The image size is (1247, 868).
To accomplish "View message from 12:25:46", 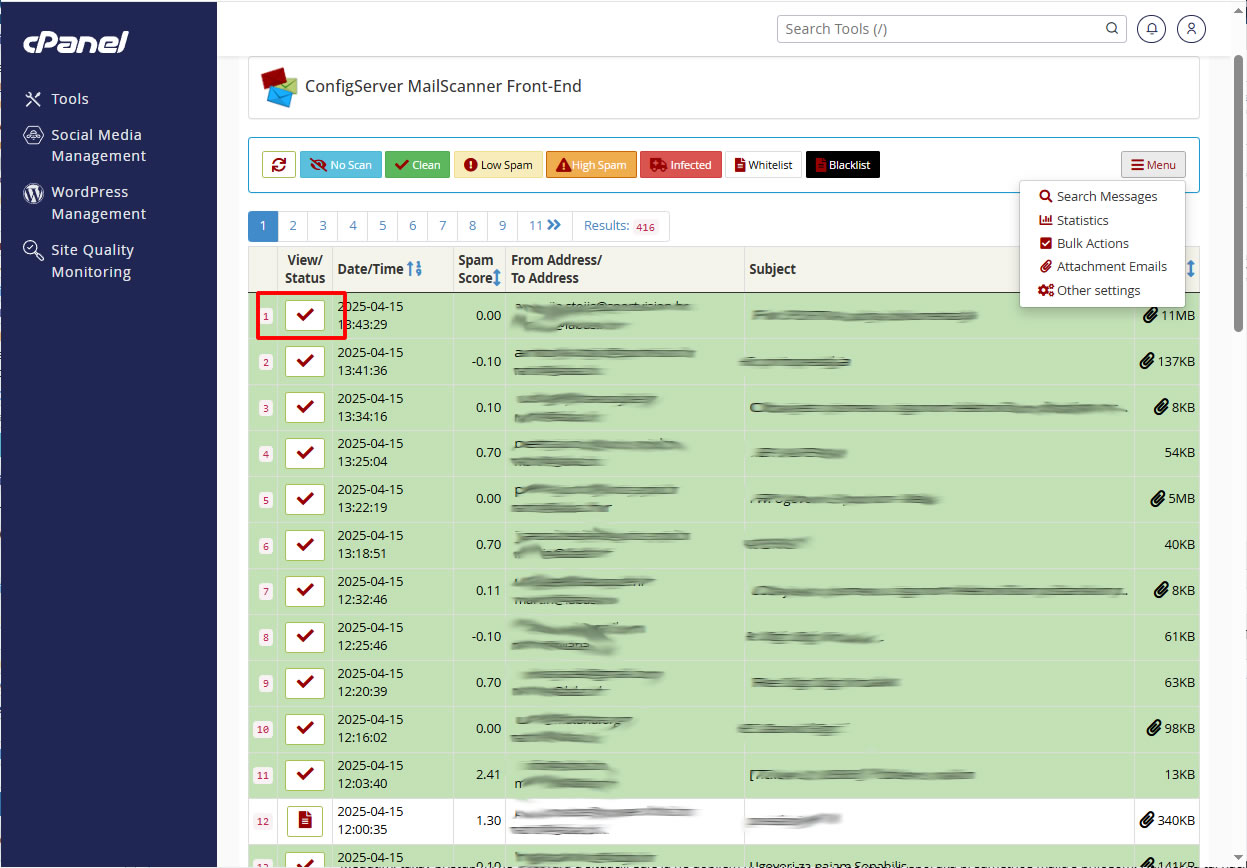I will tap(305, 637).
